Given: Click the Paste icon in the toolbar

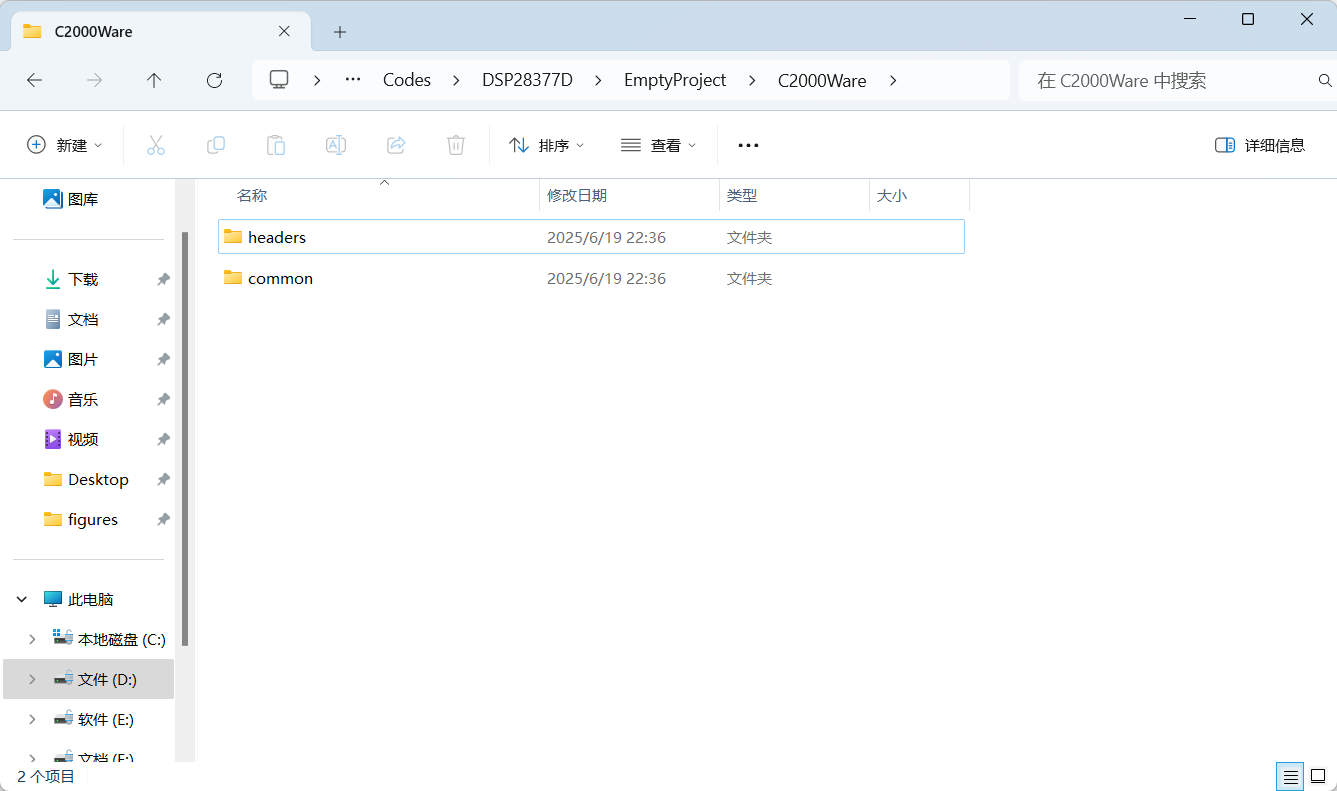Looking at the screenshot, I should pos(276,144).
